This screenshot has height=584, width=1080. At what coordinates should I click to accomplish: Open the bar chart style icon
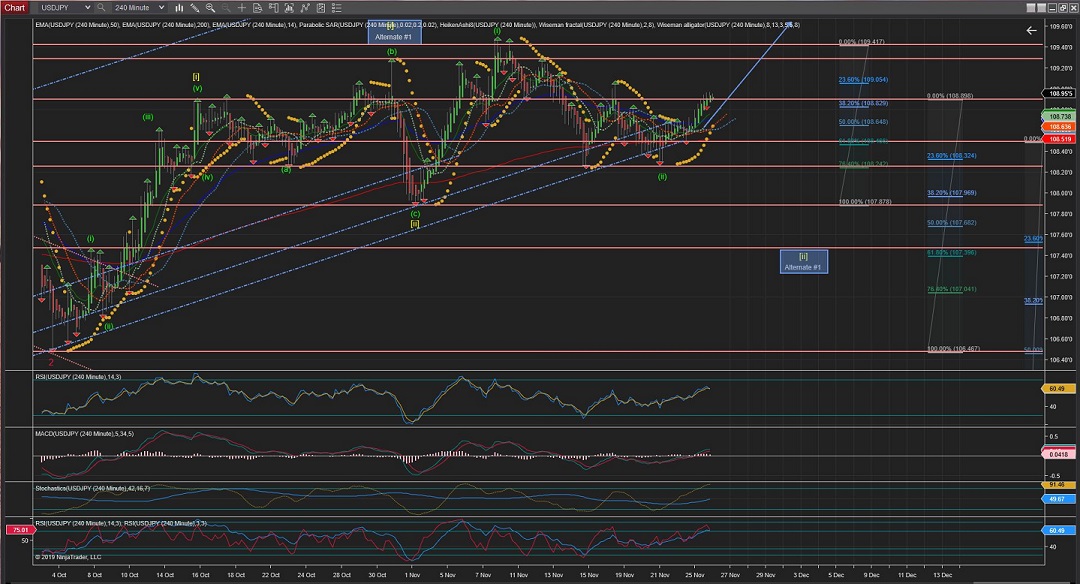point(179,7)
